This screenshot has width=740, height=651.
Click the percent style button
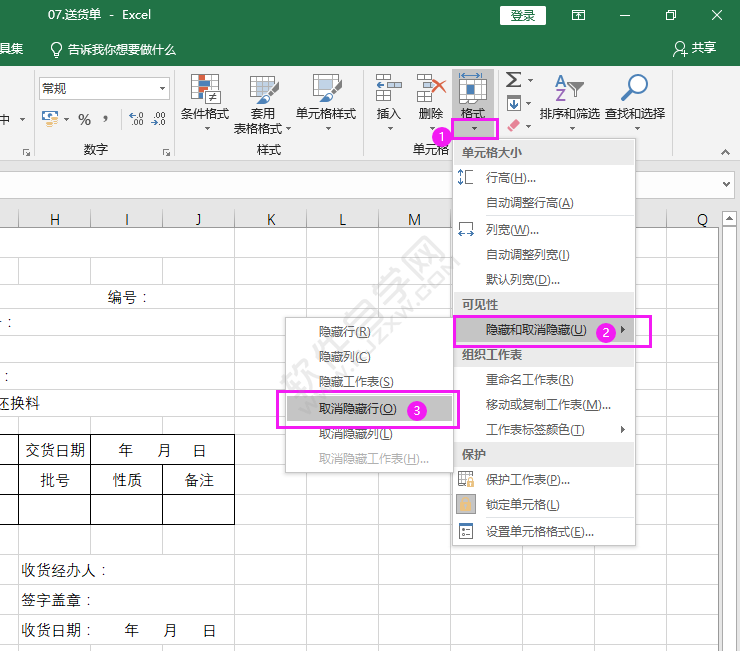[x=84, y=120]
